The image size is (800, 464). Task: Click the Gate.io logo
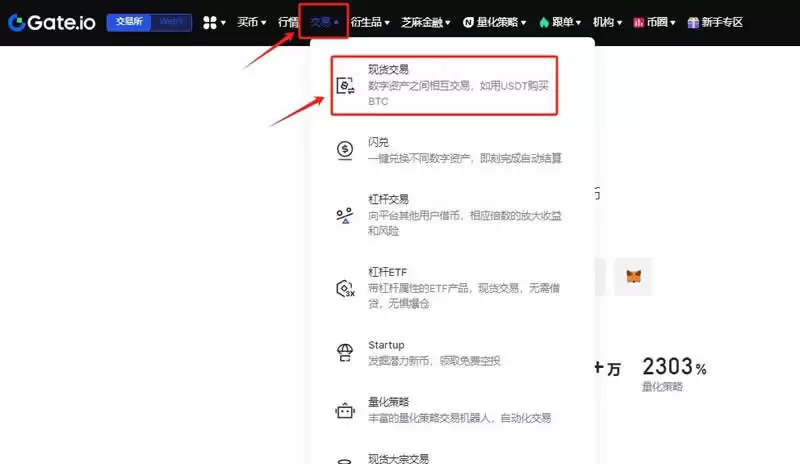(52, 22)
